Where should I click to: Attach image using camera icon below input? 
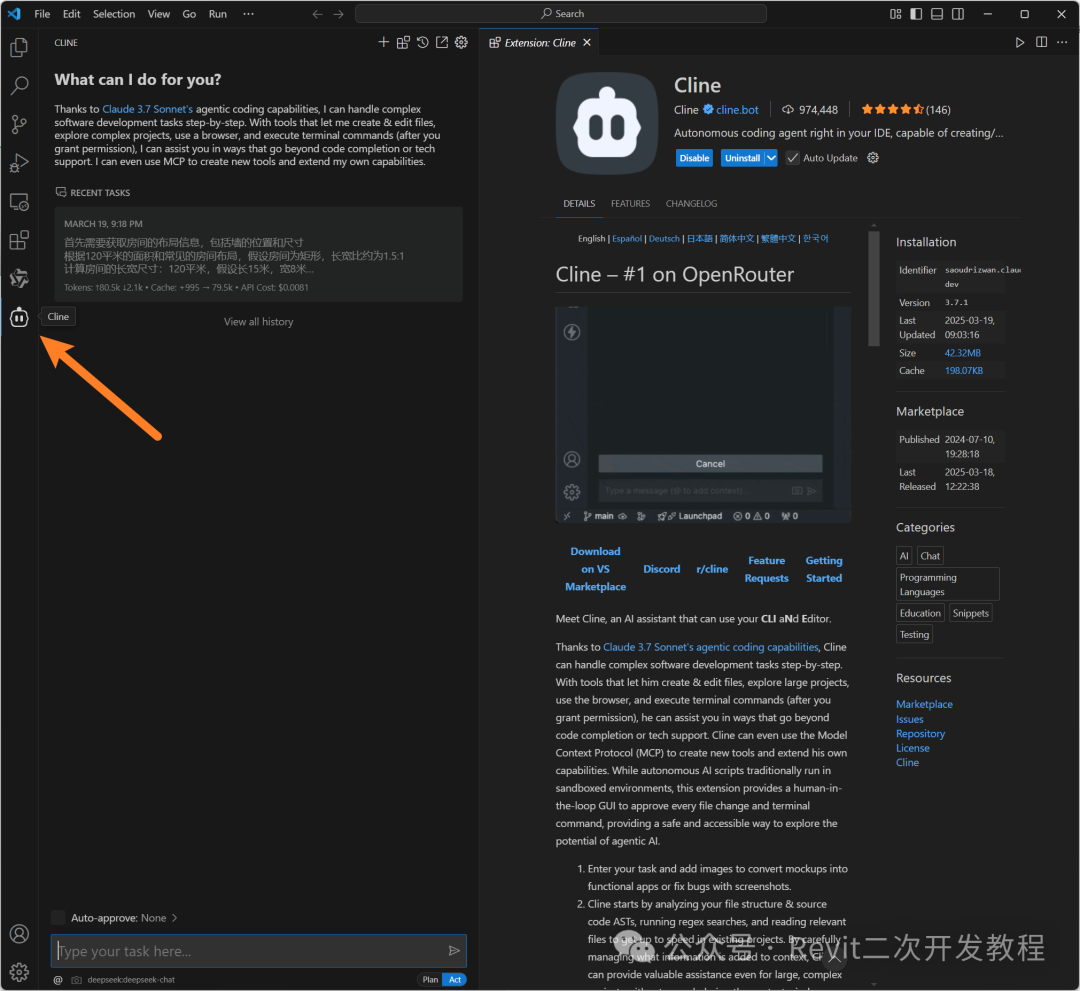tap(76, 979)
